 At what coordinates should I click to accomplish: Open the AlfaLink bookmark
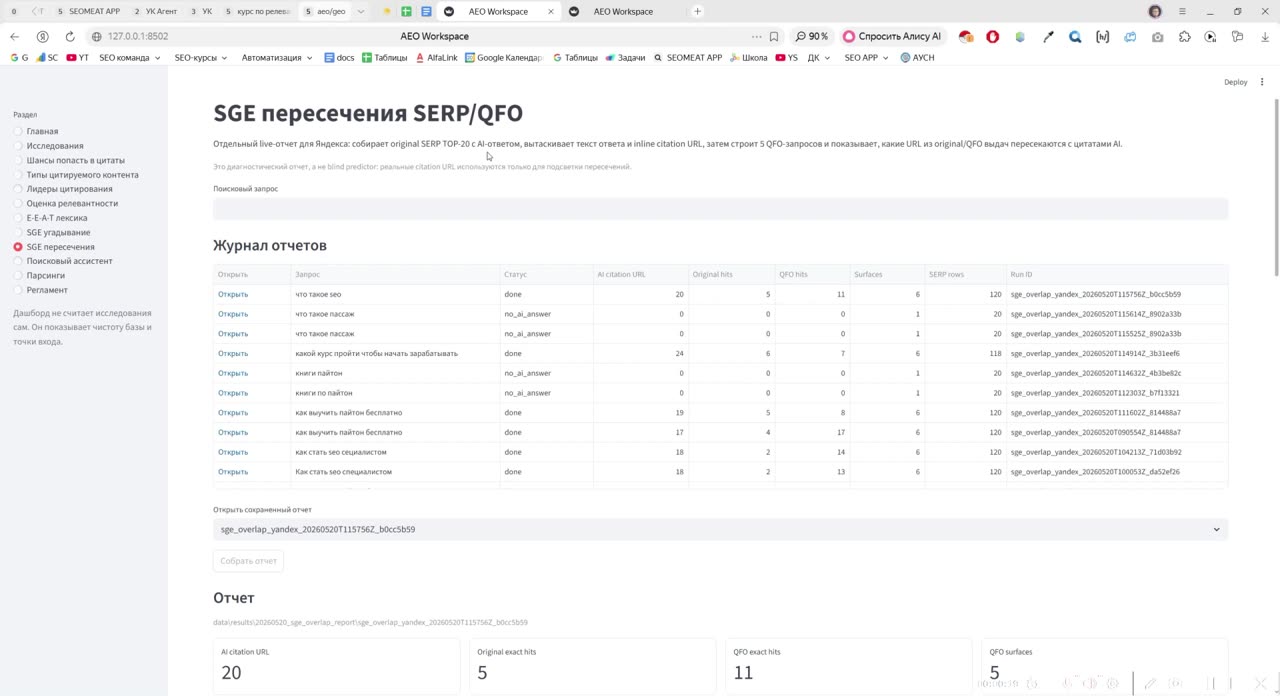tap(436, 57)
